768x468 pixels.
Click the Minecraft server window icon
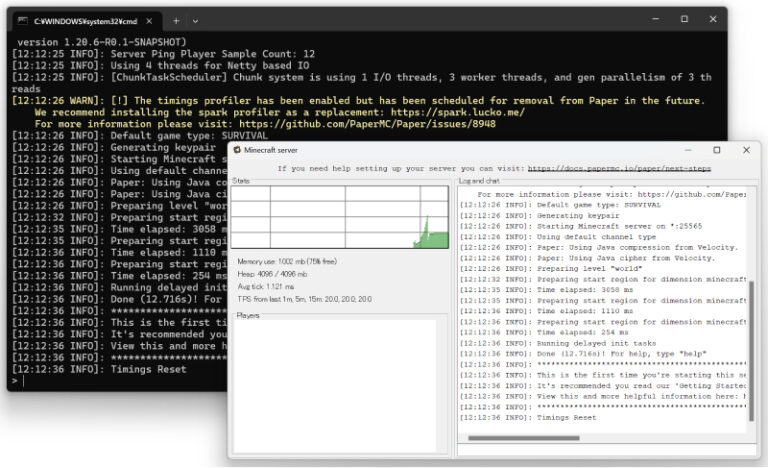click(237, 150)
